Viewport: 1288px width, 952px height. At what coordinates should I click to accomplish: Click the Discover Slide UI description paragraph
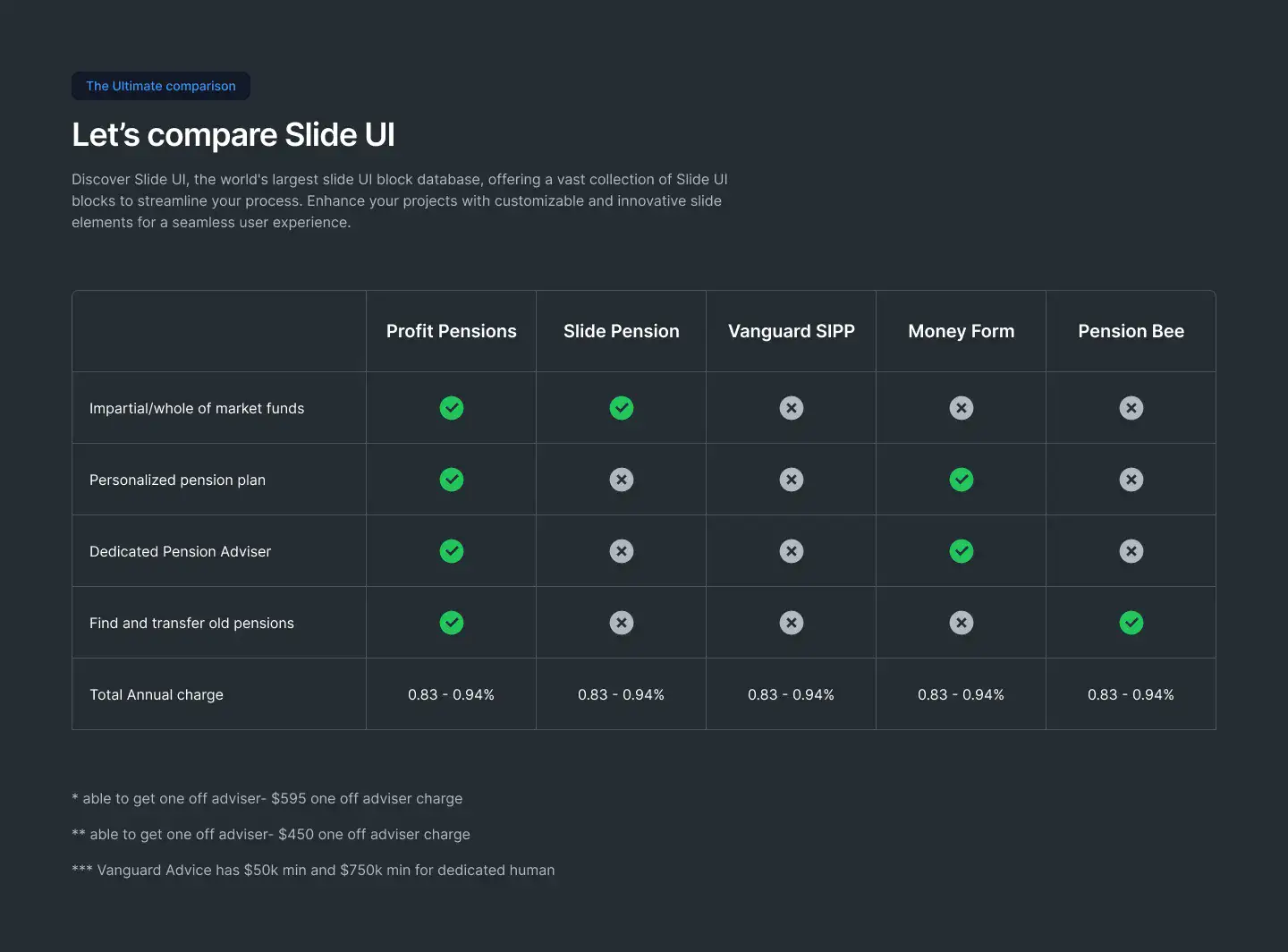pyautogui.click(x=400, y=200)
